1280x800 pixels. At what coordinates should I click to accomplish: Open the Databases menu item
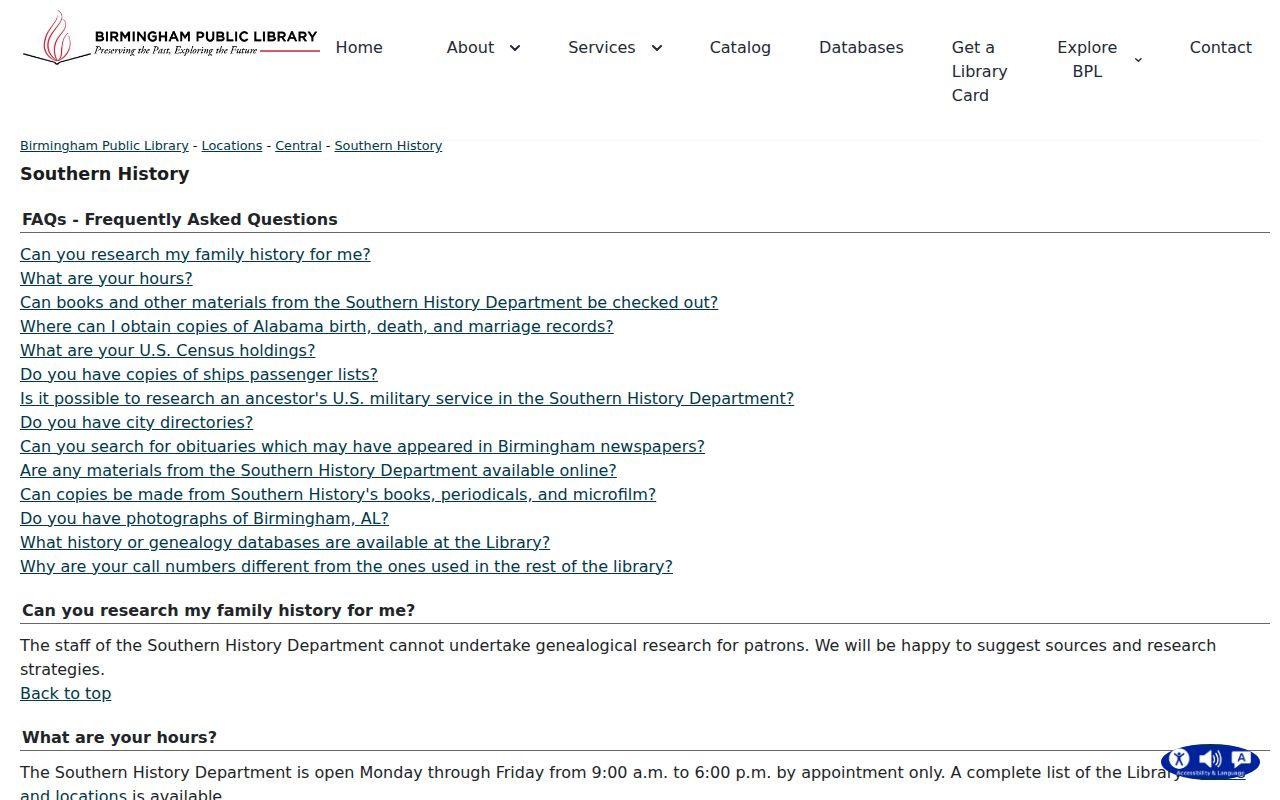tap(861, 47)
